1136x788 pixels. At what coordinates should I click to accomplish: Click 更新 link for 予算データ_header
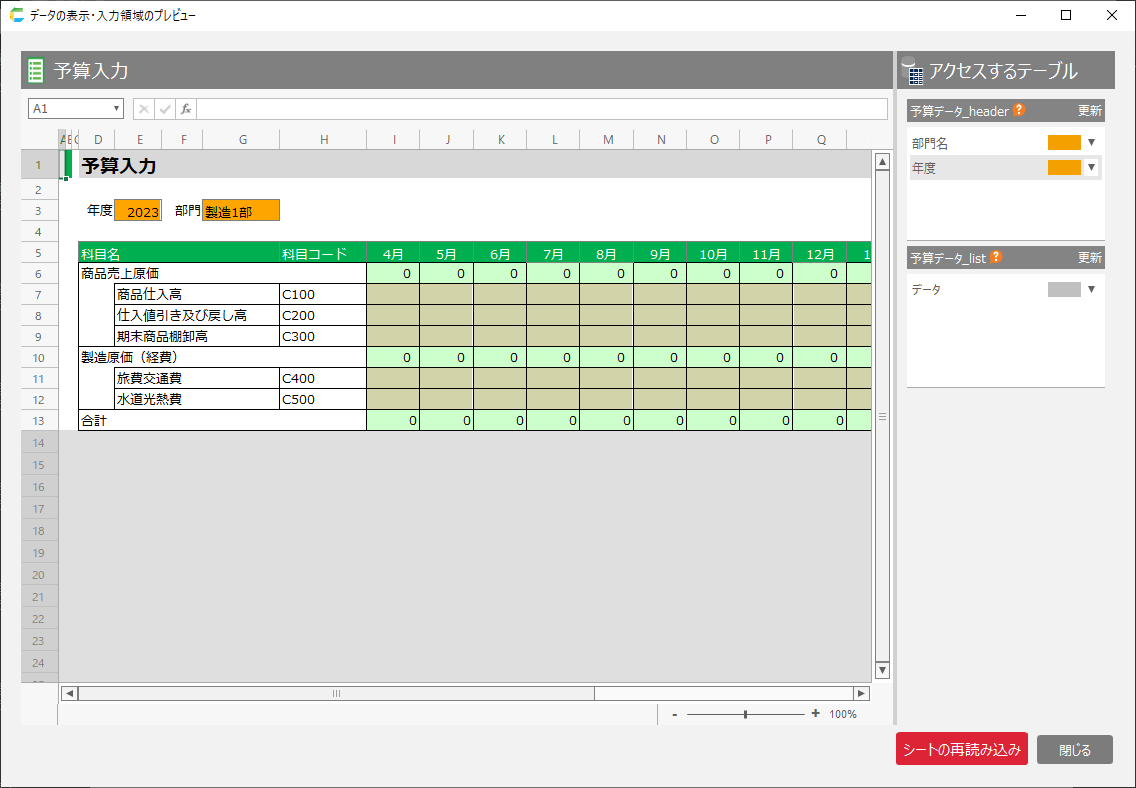click(1089, 111)
